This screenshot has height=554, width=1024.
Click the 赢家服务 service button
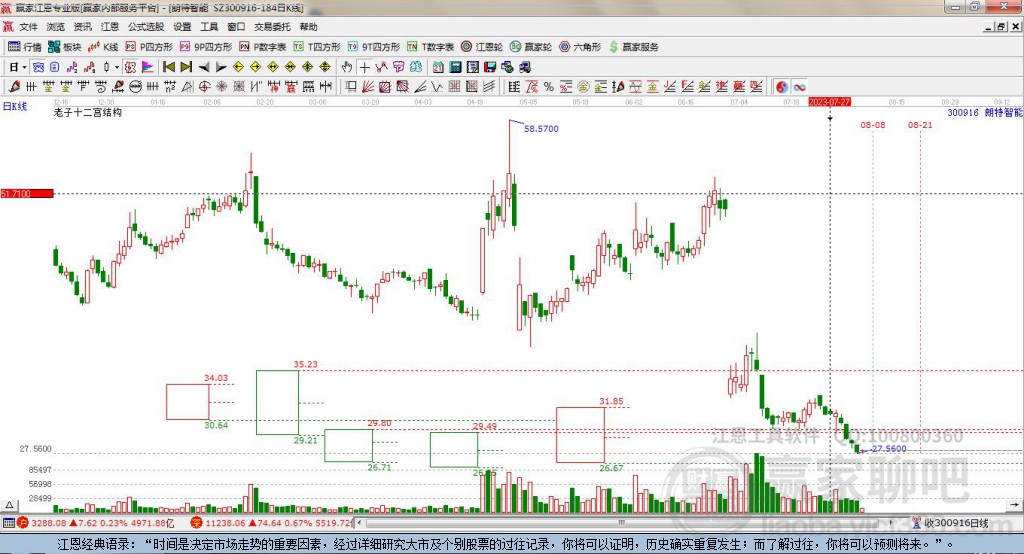pos(633,47)
